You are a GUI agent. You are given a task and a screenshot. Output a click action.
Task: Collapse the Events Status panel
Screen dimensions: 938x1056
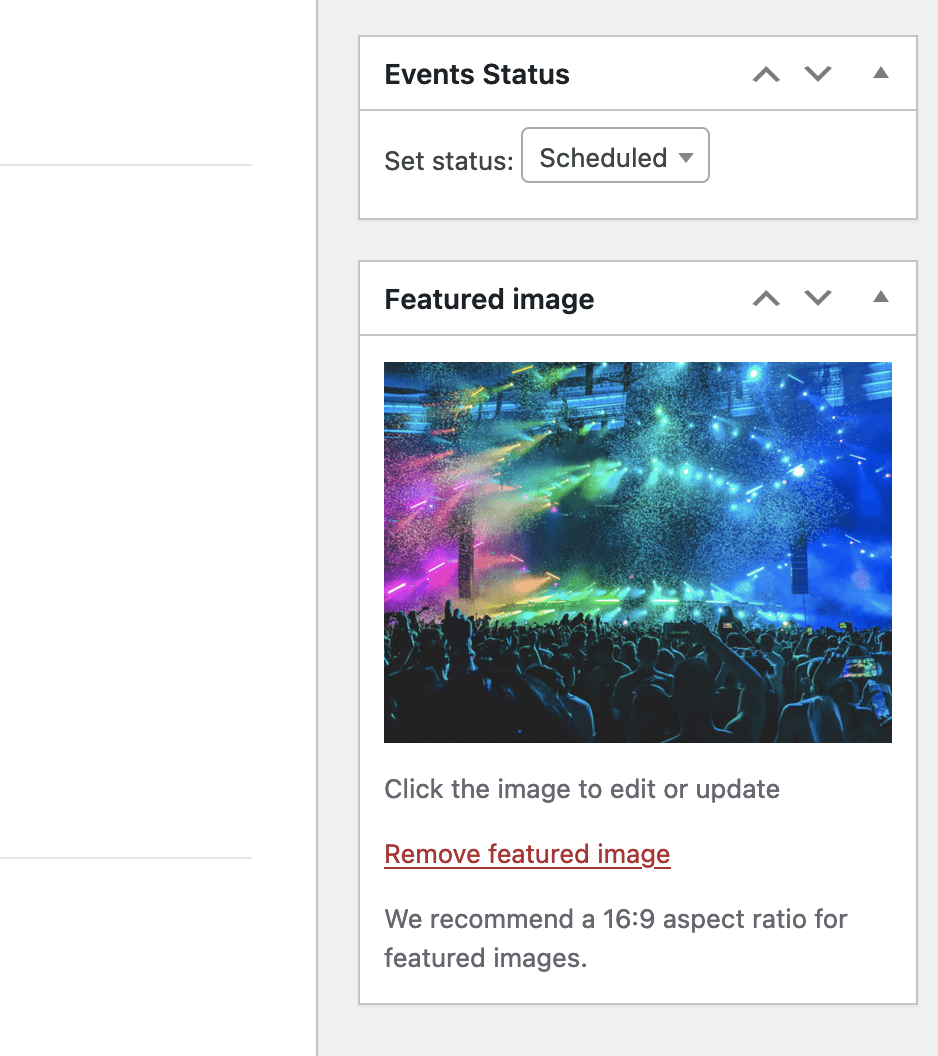click(880, 74)
